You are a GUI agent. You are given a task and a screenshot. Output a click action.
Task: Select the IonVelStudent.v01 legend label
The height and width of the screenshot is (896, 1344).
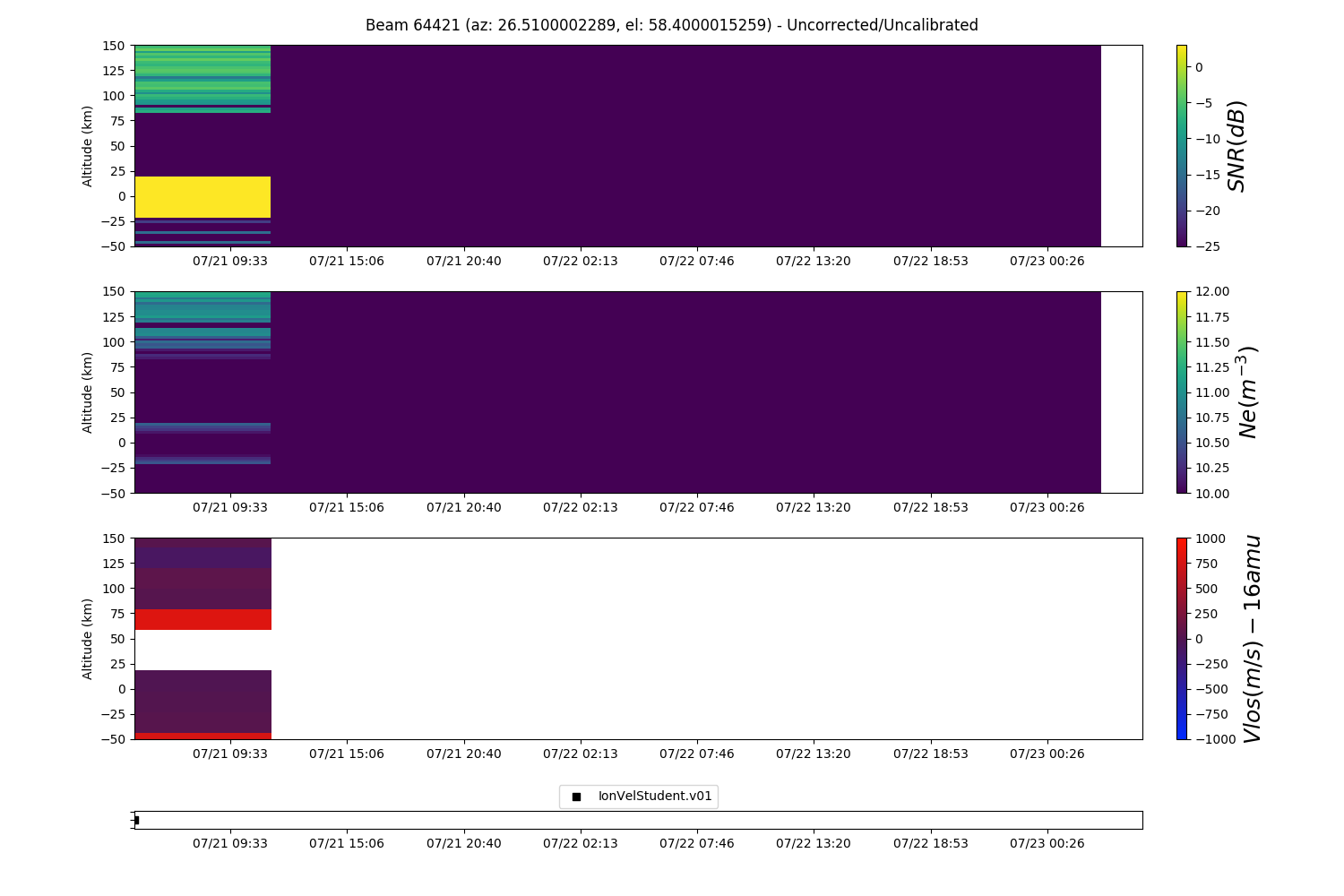pyautogui.click(x=654, y=797)
